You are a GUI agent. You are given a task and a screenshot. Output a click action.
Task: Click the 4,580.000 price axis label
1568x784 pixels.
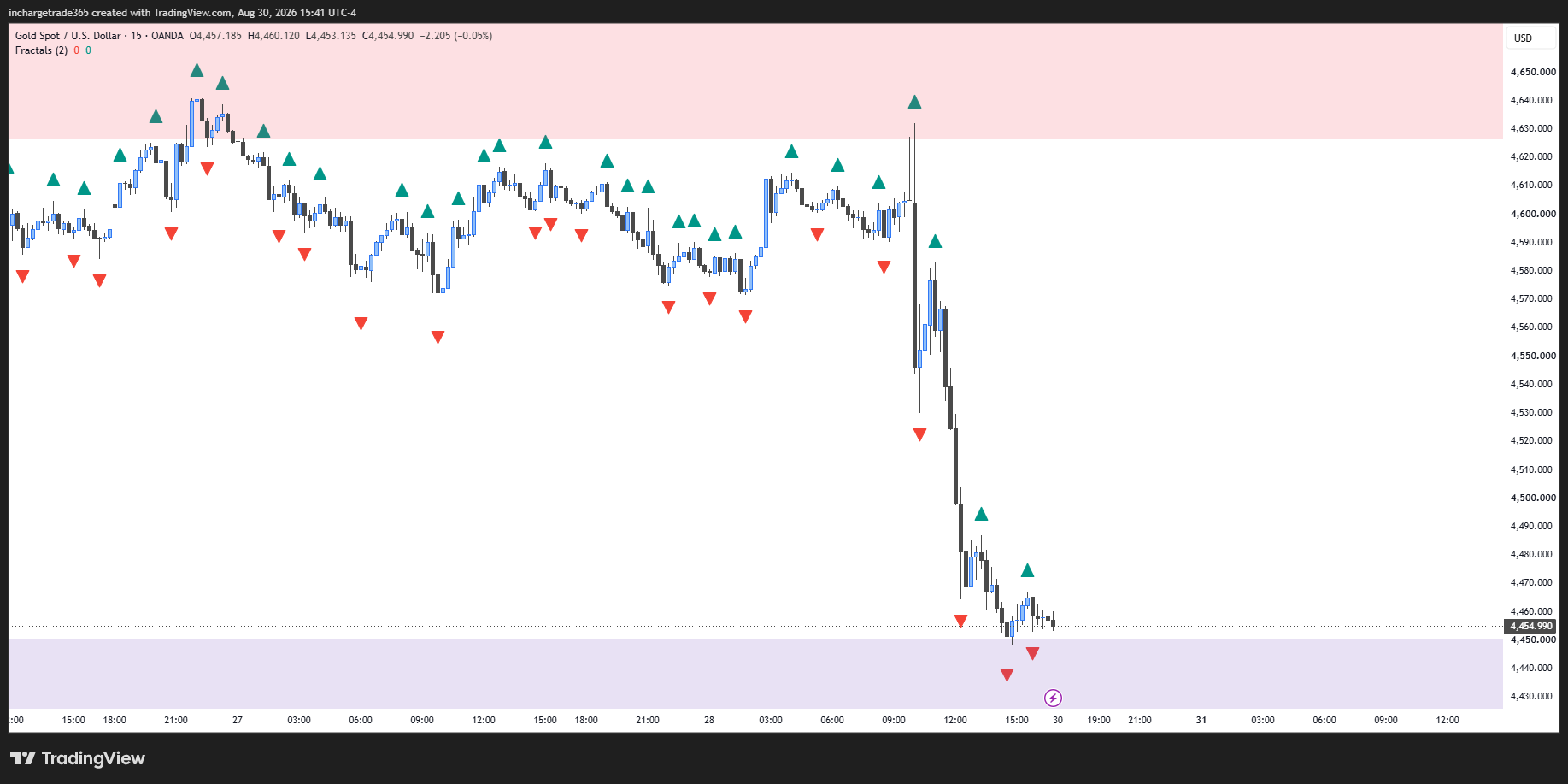[x=1532, y=270]
